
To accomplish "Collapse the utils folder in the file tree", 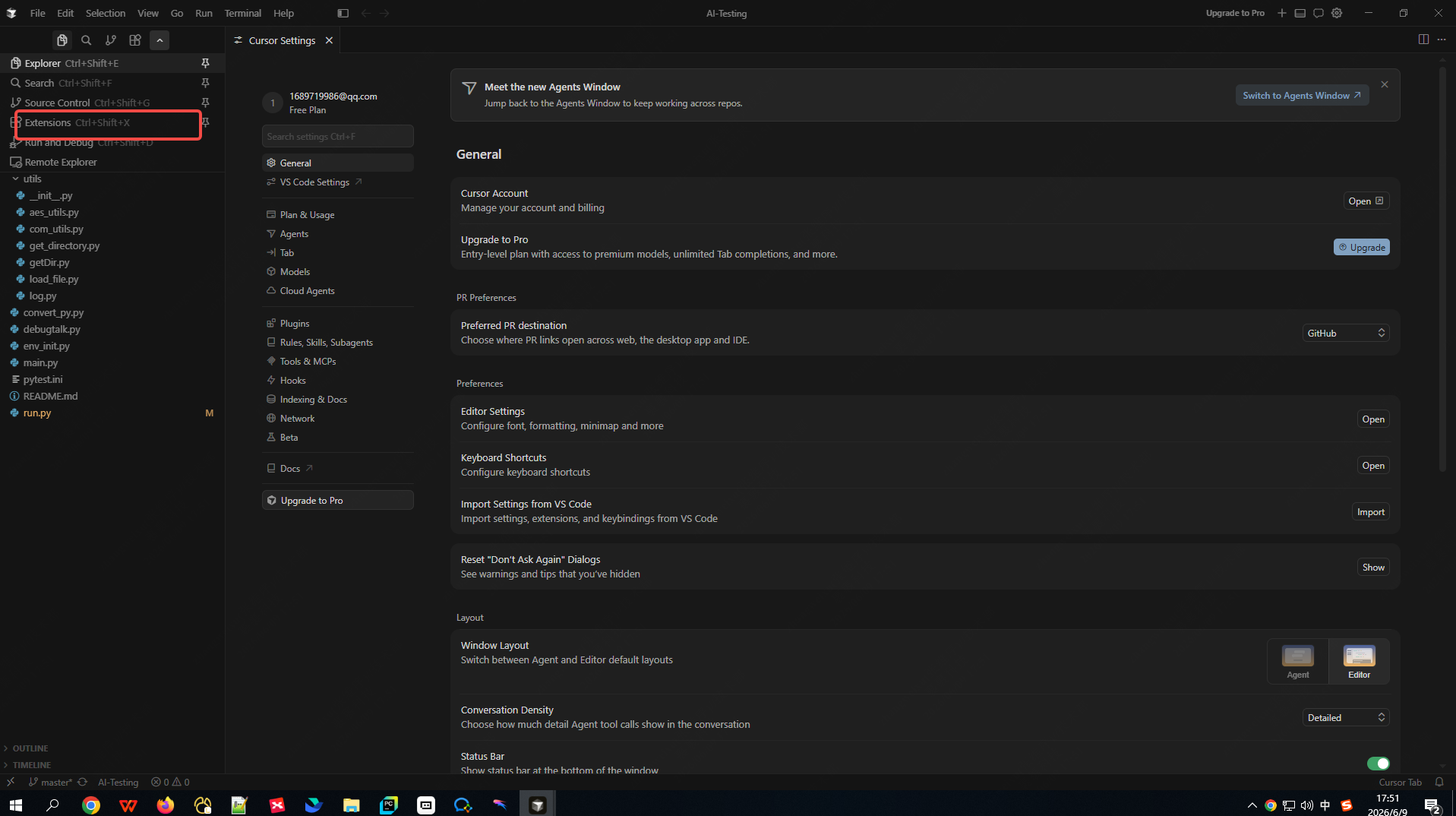I will pos(15,179).
